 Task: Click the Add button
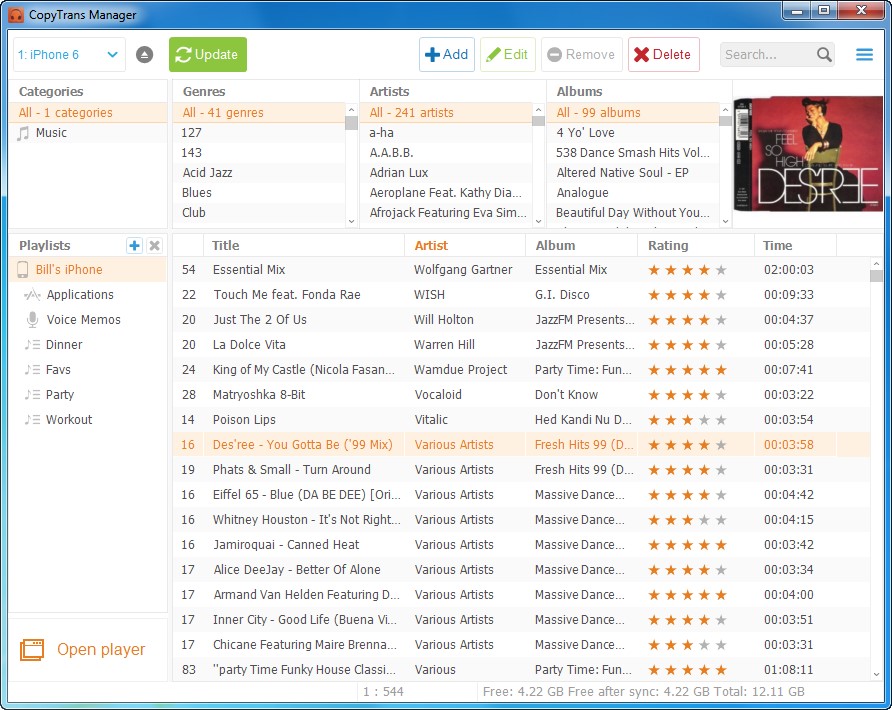pos(446,55)
